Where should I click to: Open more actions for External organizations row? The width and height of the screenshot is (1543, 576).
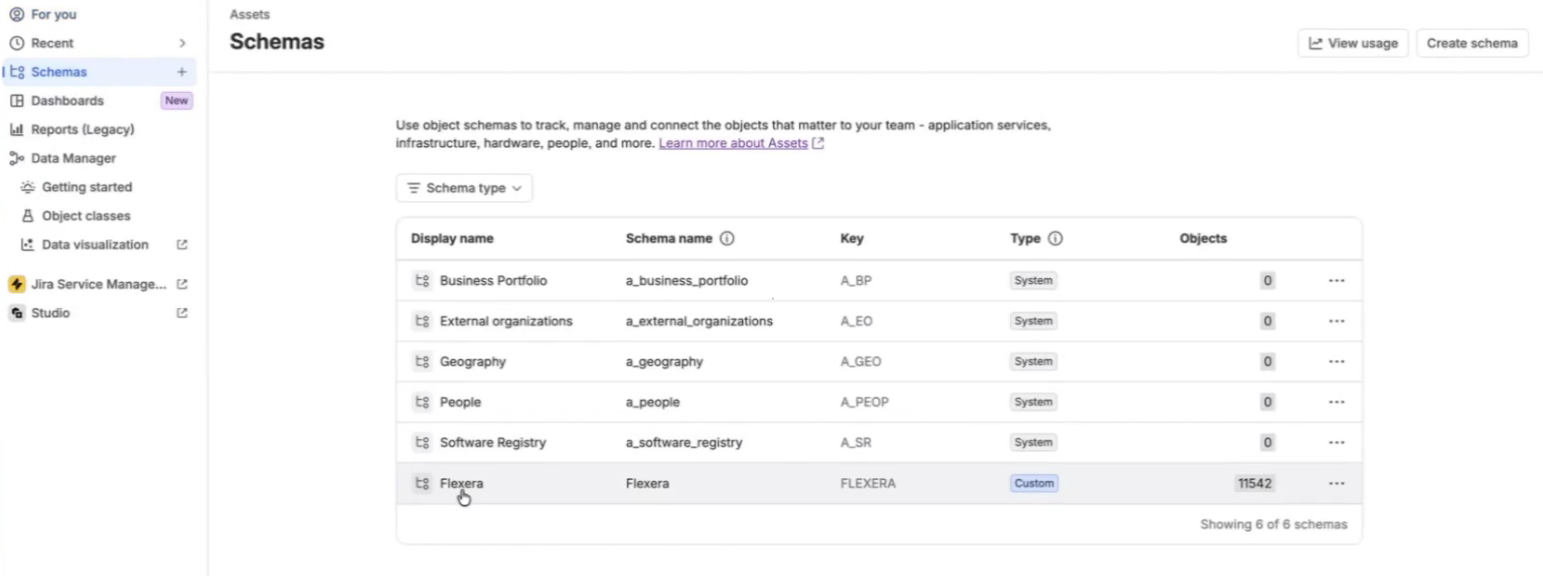[x=1336, y=321]
